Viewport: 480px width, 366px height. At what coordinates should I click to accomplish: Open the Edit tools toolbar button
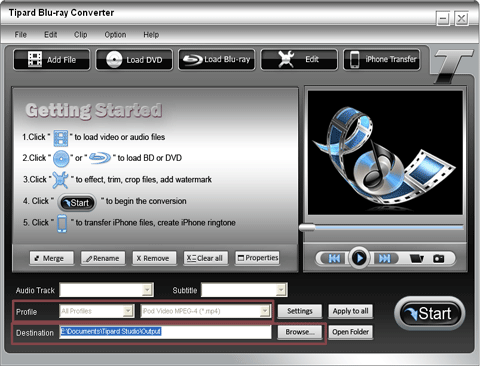click(x=299, y=60)
